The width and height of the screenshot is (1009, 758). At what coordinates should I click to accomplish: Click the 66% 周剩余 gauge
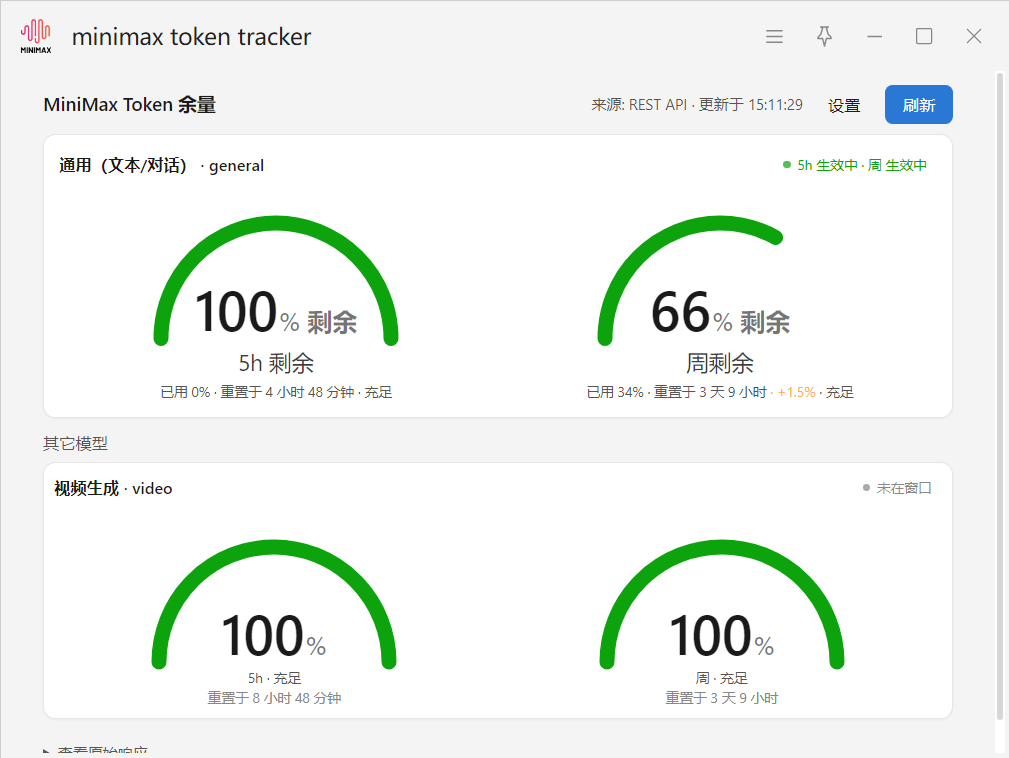click(720, 281)
